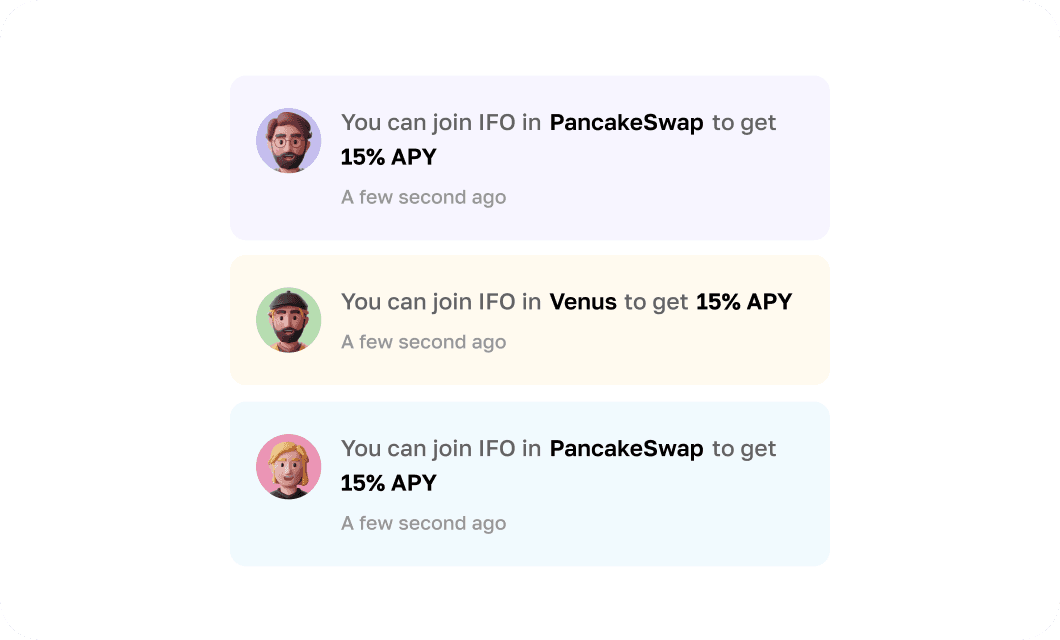
Task: Click 'You can join IFO in' in blue card
Action: coord(441,448)
